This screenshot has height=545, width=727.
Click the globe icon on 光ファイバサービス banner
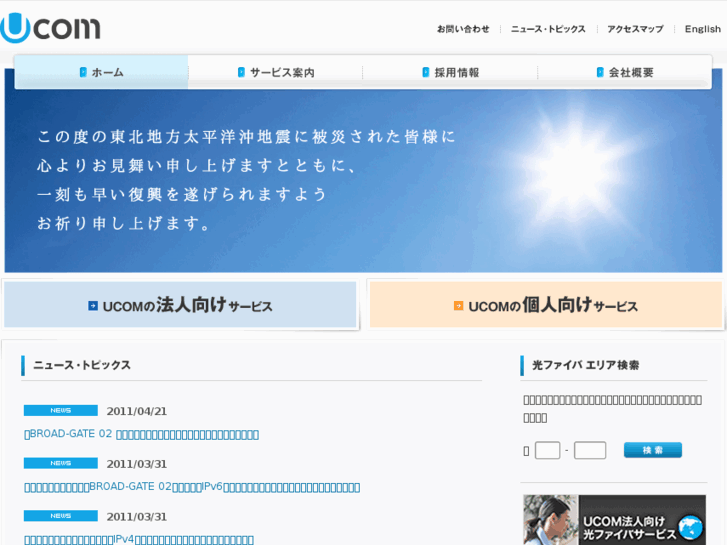coord(690,527)
